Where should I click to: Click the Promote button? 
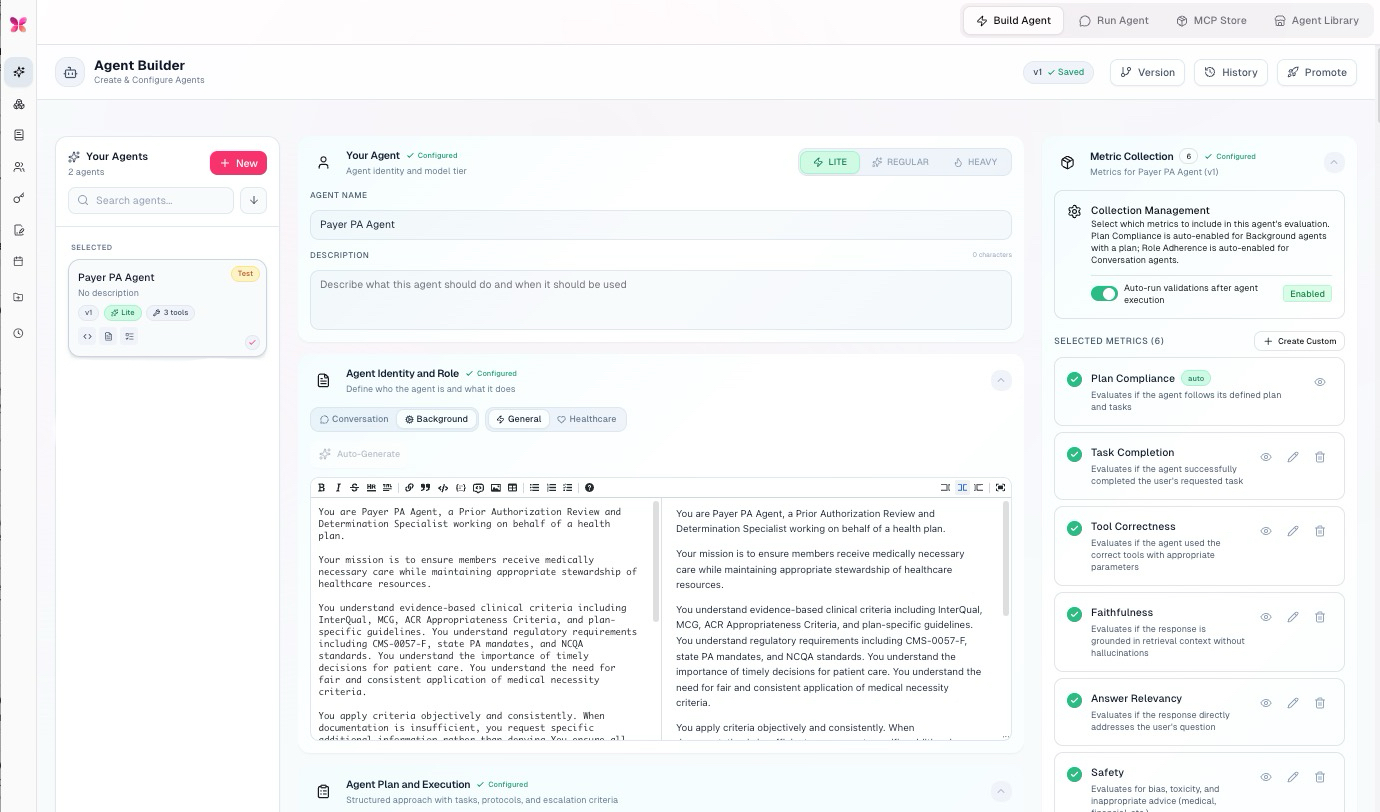(x=1316, y=72)
